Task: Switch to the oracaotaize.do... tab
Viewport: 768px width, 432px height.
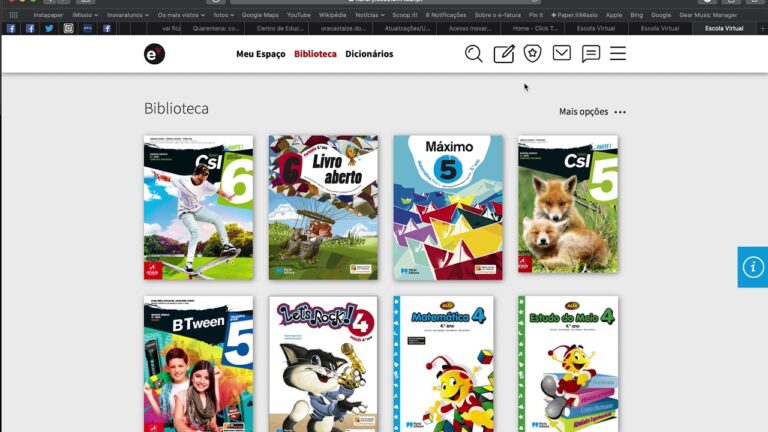Action: (x=343, y=28)
